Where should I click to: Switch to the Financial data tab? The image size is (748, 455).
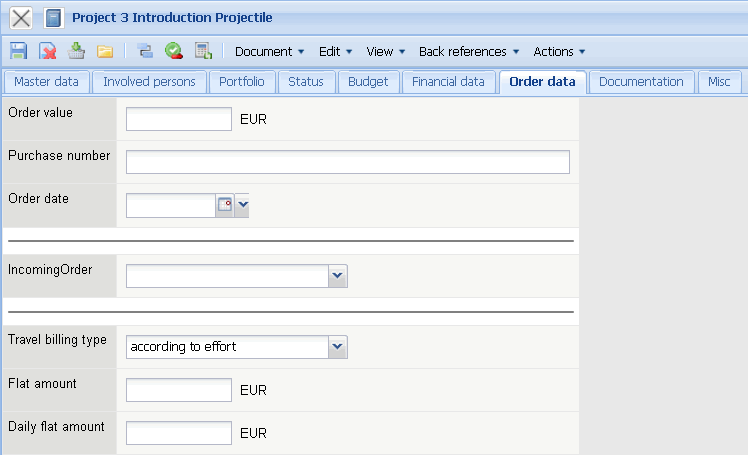pos(448,82)
